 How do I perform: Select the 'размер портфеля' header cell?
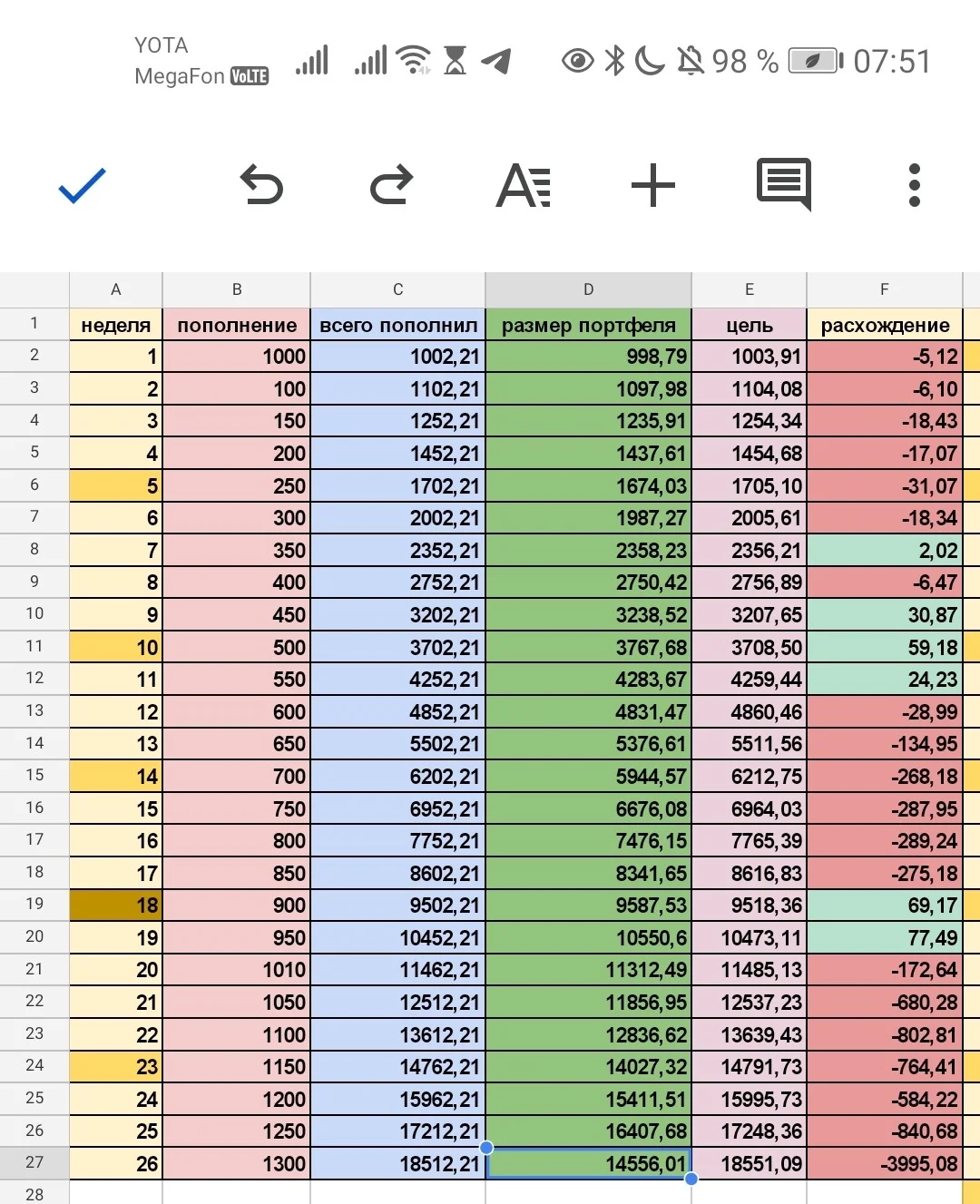(588, 325)
